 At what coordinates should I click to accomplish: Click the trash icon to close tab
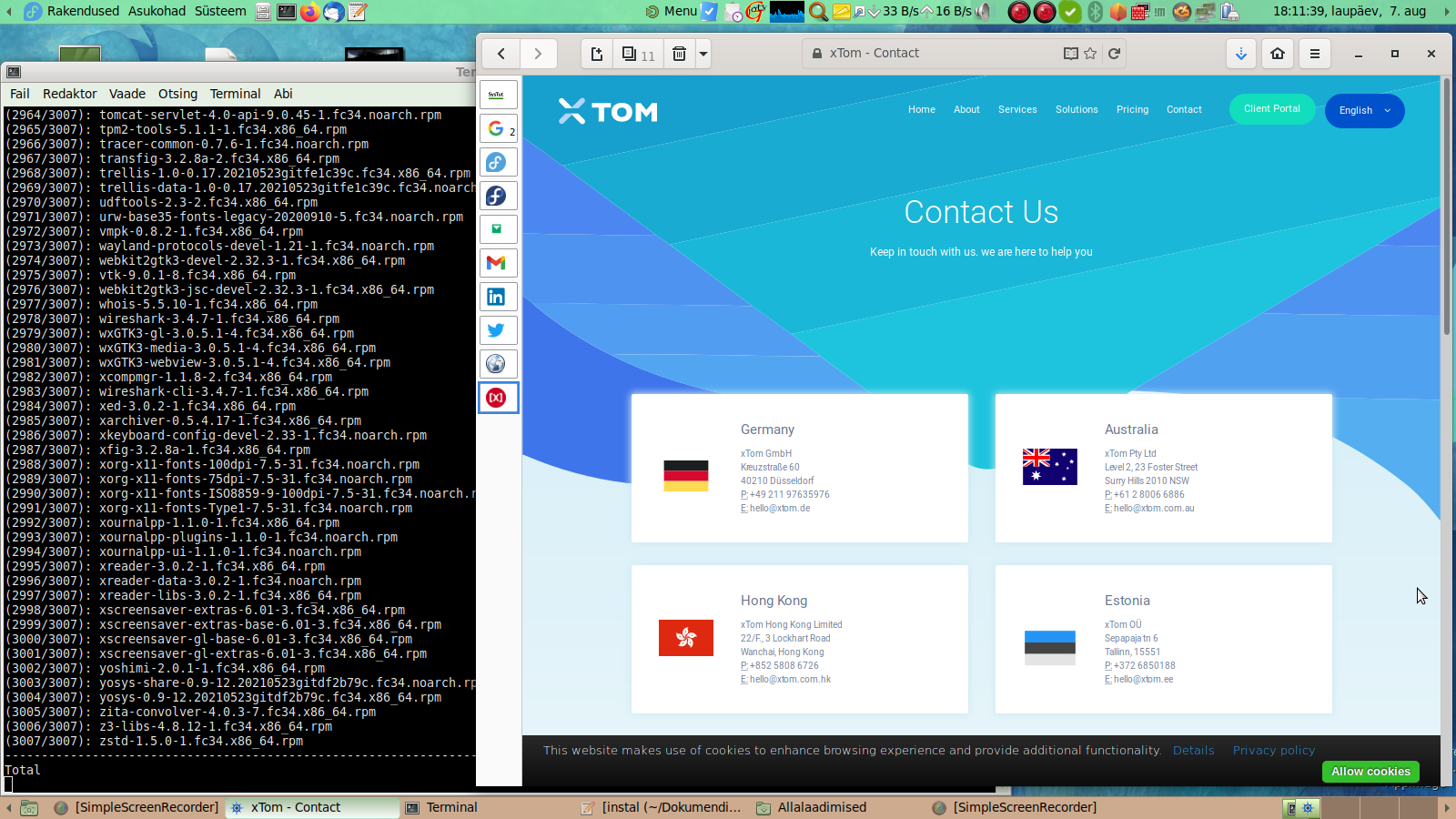click(x=679, y=54)
